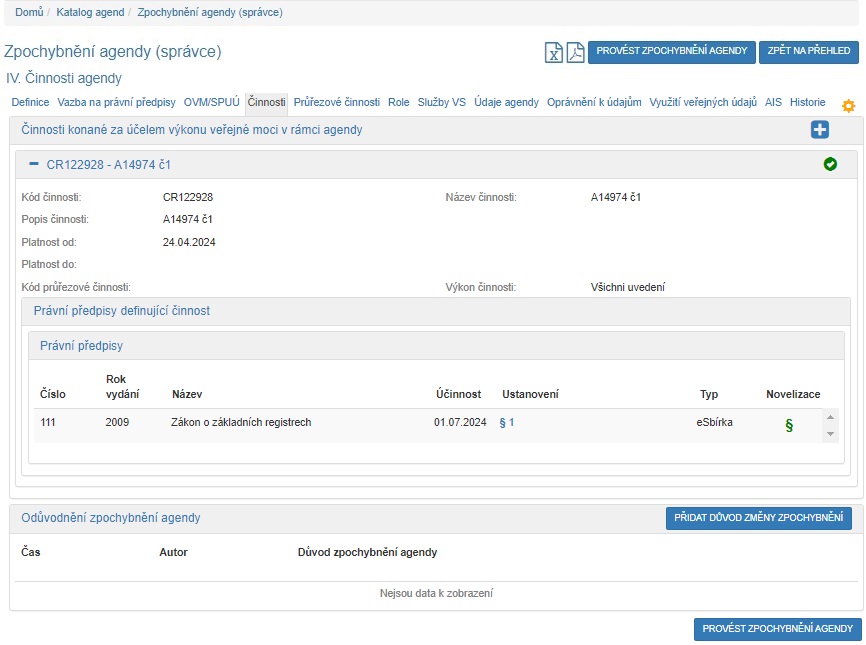Click the blue plus add activity icon
Viewport: 866px width, 645px height.
[820, 130]
